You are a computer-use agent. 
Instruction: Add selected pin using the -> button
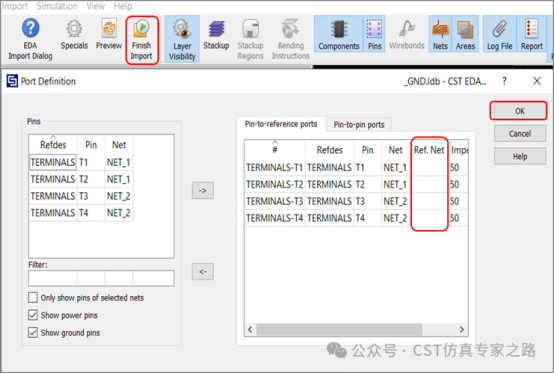click(x=202, y=191)
